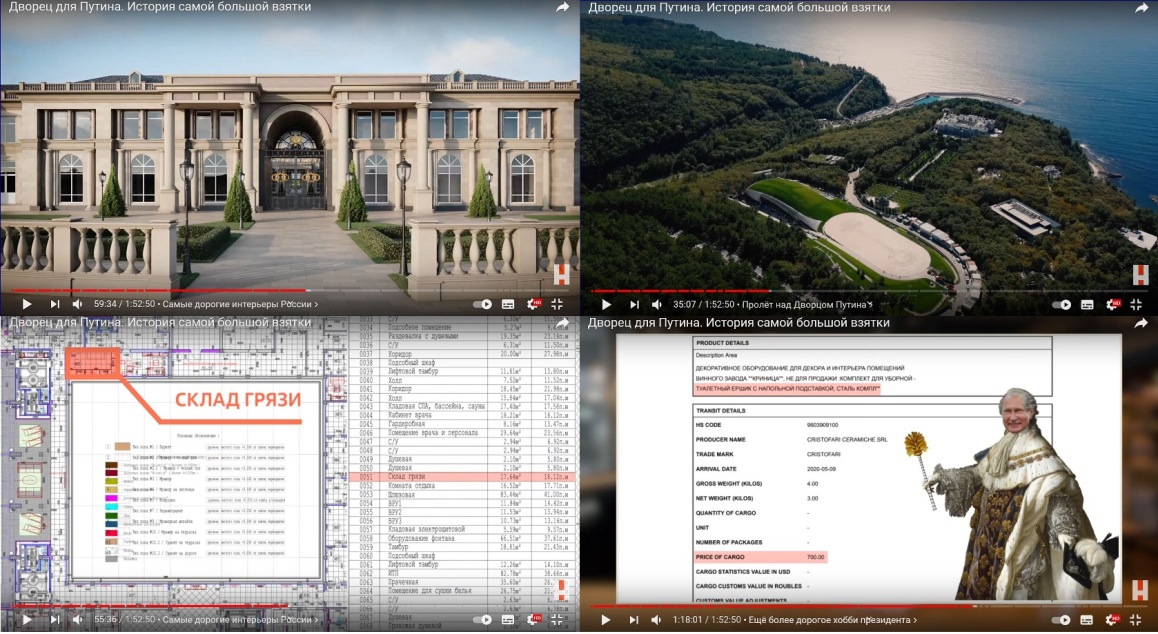Play the video paused at 1:18:01
The width and height of the screenshot is (1158, 634).
606,620
